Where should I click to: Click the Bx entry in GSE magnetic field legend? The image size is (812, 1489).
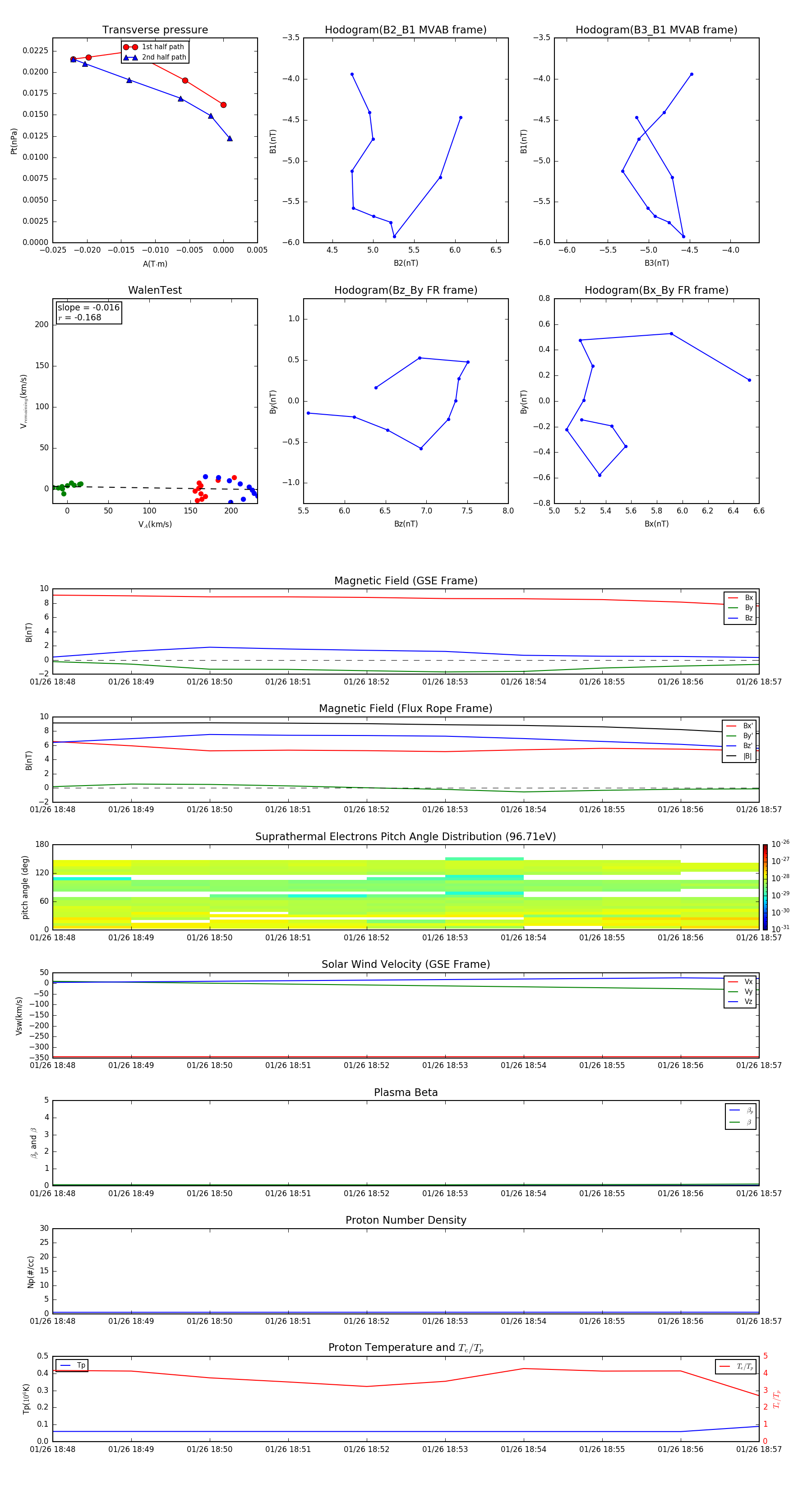pyautogui.click(x=740, y=598)
